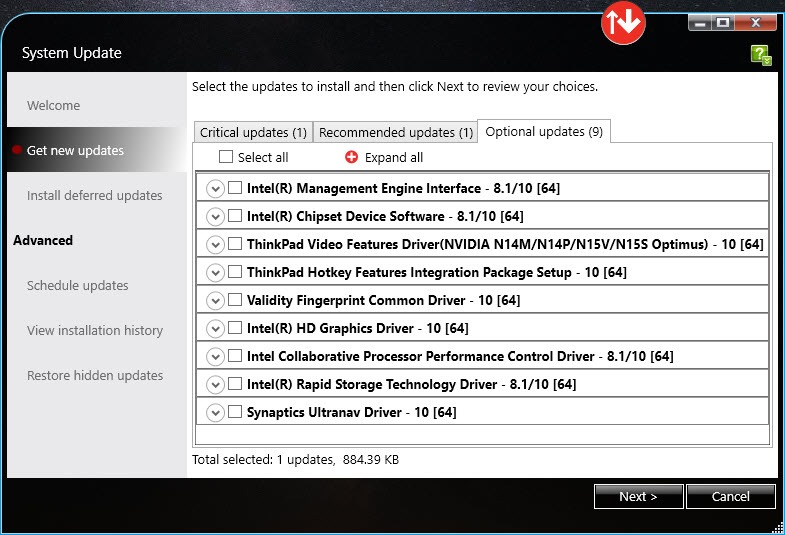Viewport: 785px width, 535px height.
Task: Expand Intel(R) HD Graphics Driver details
Action: pos(215,329)
